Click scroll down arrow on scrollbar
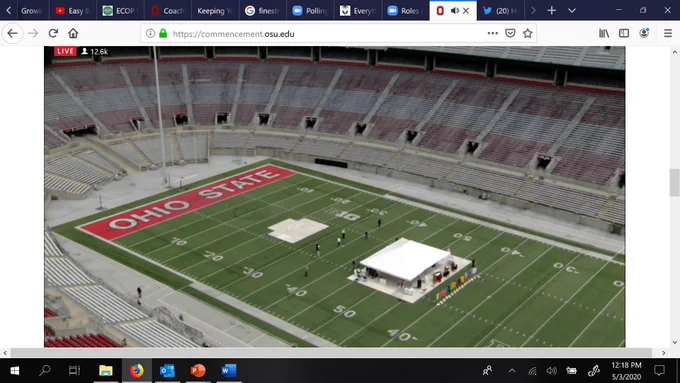Viewport: 680px width, 383px height. coord(674,342)
